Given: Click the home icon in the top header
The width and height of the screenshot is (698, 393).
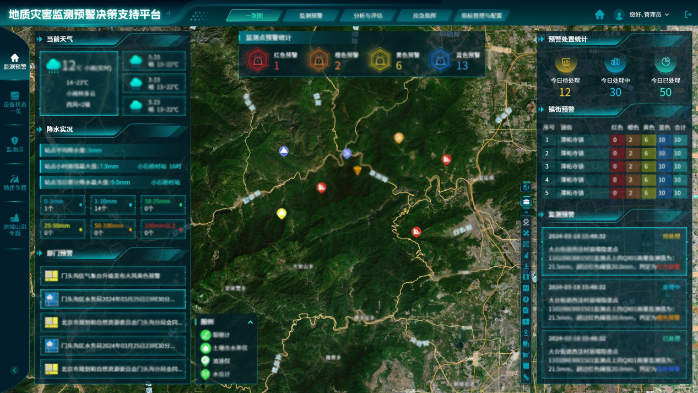Looking at the screenshot, I should point(600,15).
